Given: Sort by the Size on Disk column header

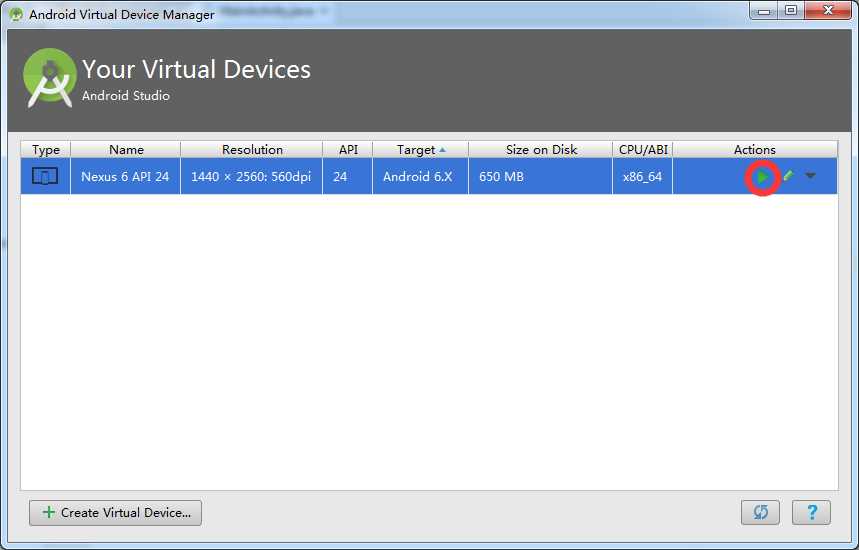Looking at the screenshot, I should click(541, 150).
